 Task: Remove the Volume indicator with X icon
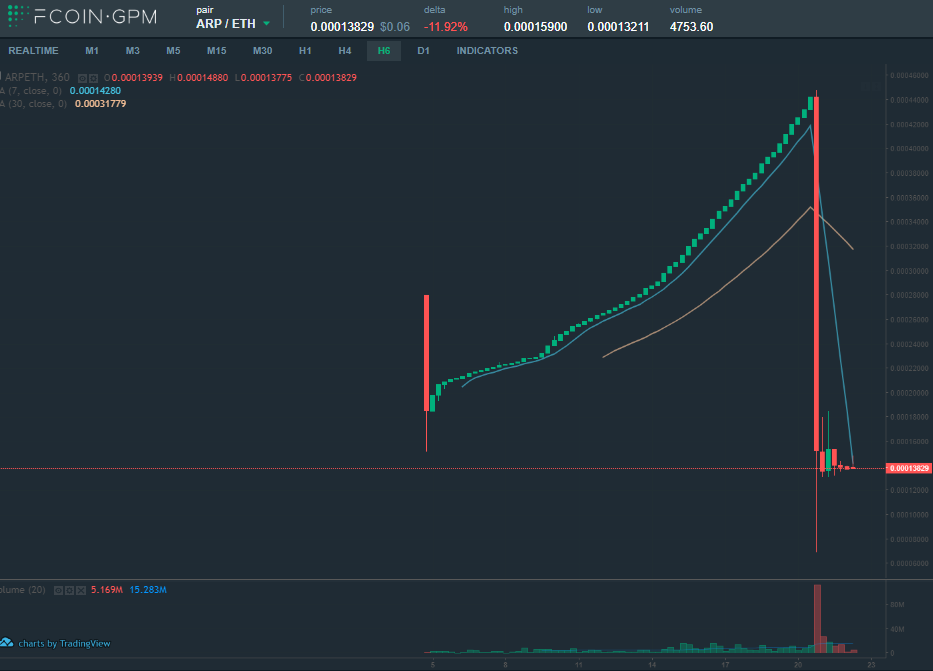81,590
